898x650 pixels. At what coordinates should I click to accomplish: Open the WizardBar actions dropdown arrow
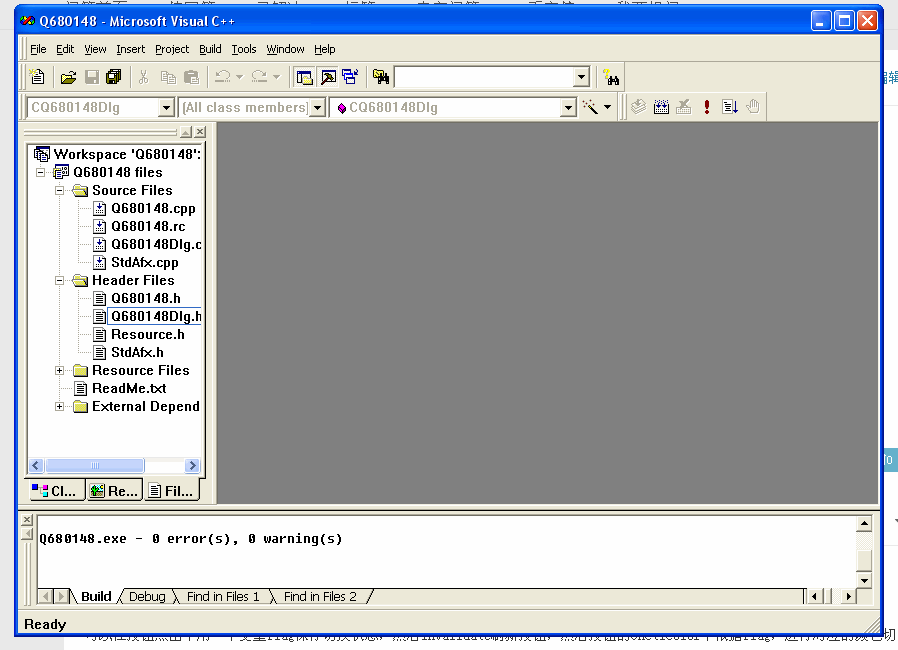click(608, 107)
